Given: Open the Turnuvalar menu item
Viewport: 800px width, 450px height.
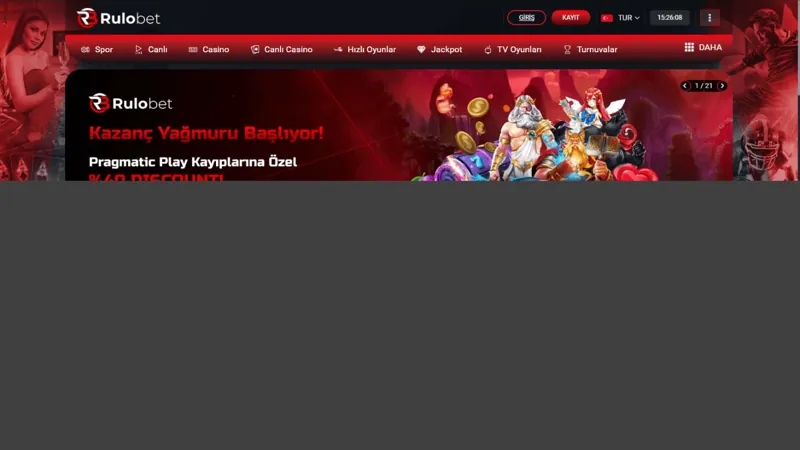Looking at the screenshot, I should tap(590, 49).
